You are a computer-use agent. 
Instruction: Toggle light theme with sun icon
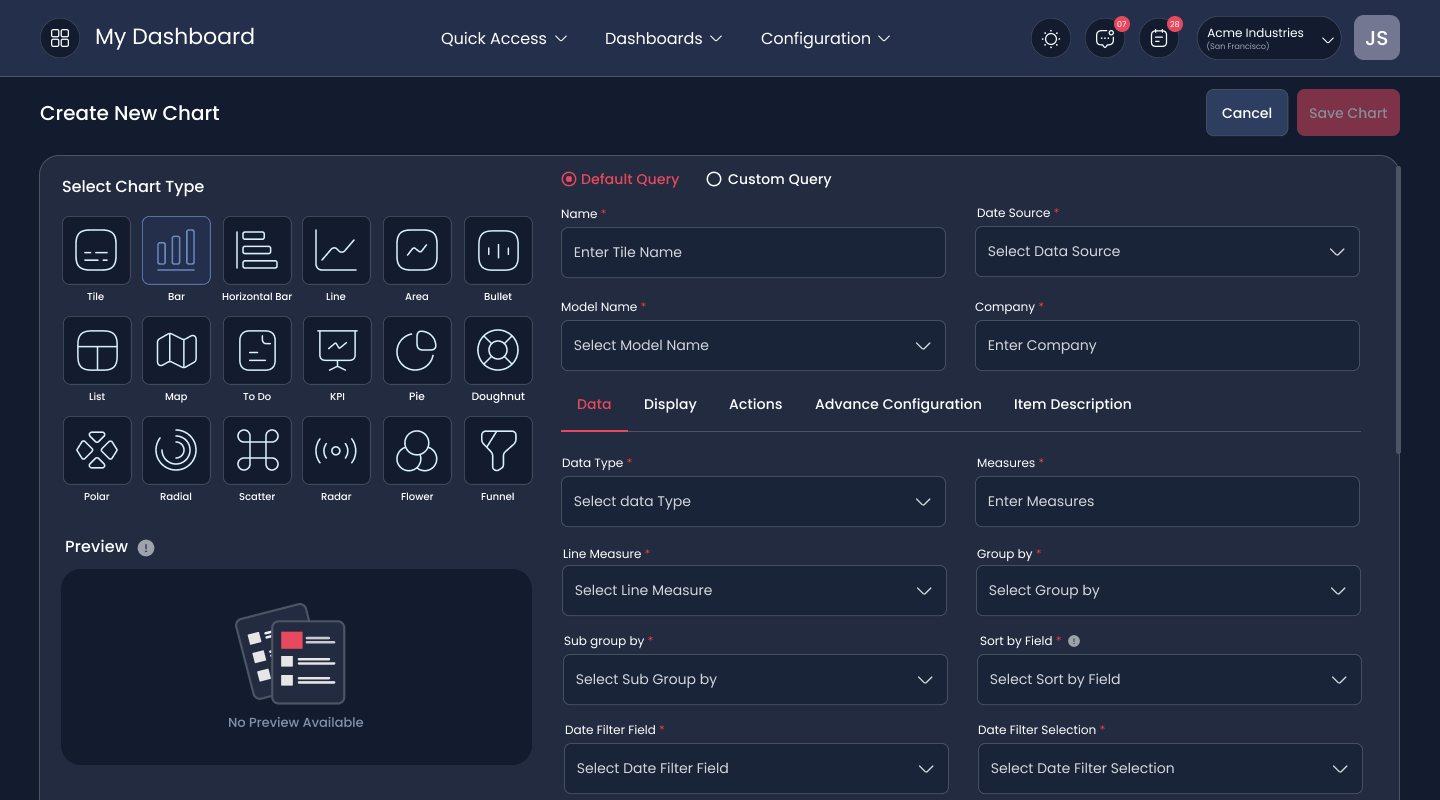1051,38
